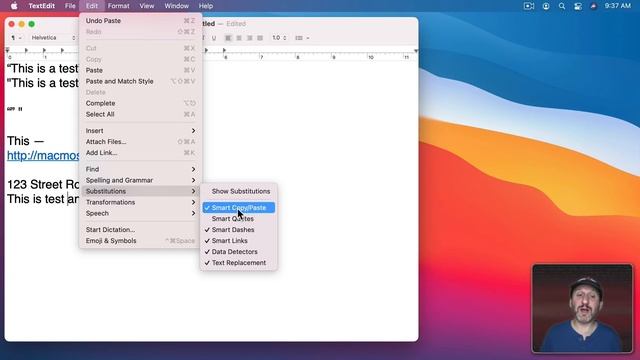Expand the Transformations submenu

point(140,202)
